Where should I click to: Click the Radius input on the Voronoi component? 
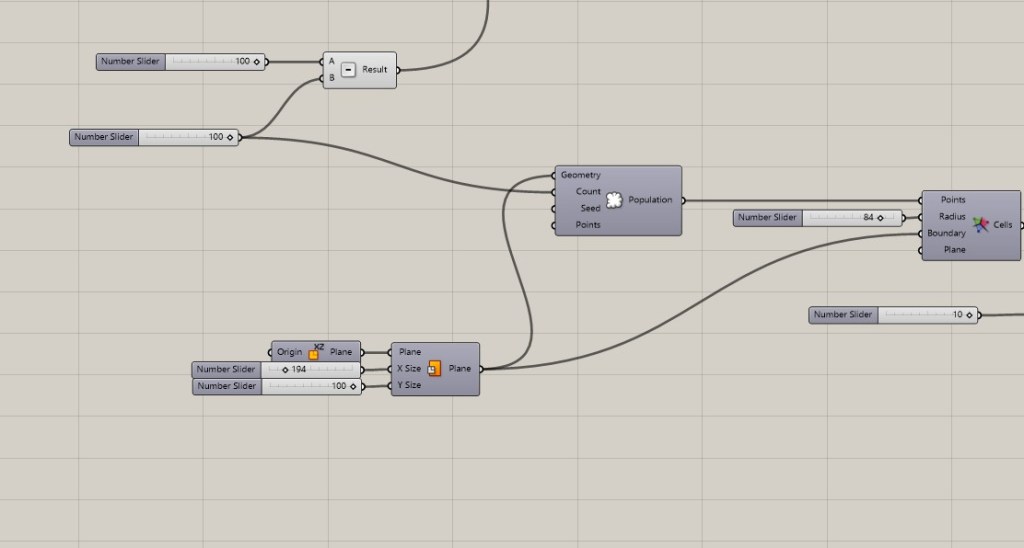click(951, 216)
